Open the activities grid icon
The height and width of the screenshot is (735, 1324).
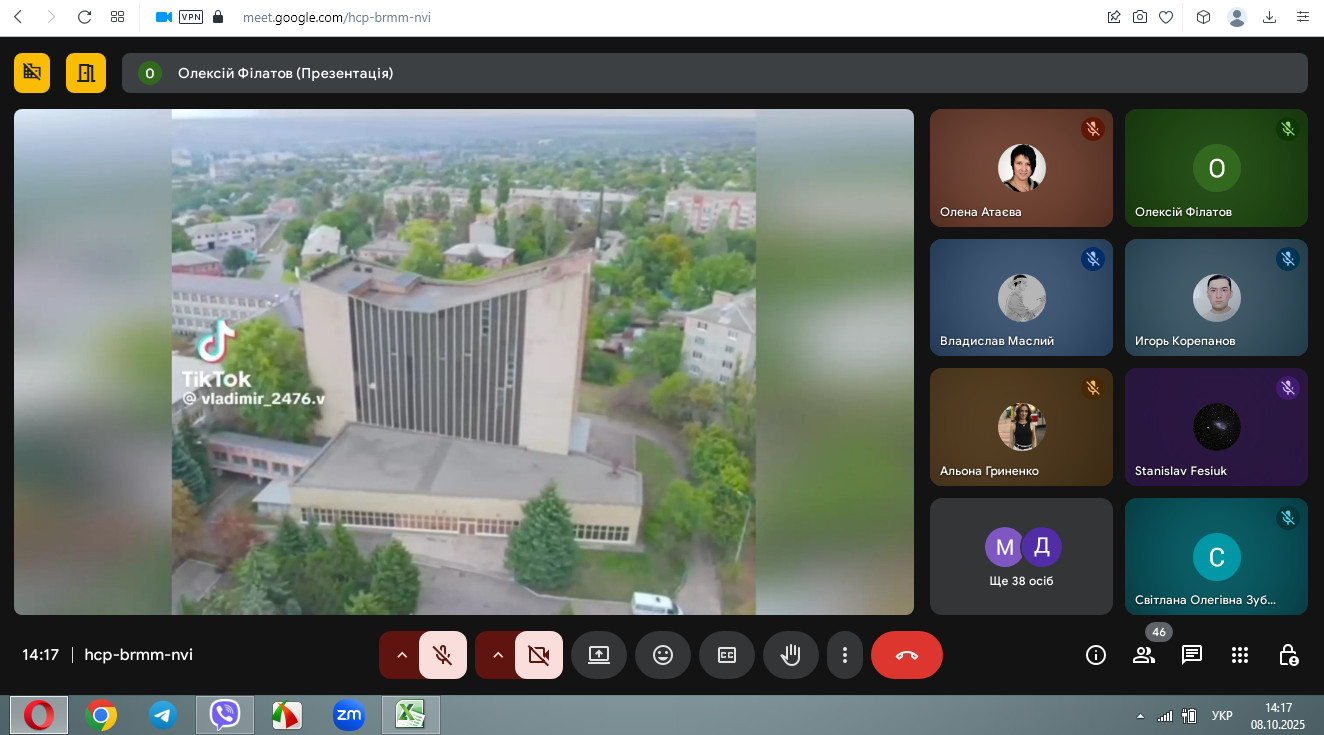(x=1240, y=655)
